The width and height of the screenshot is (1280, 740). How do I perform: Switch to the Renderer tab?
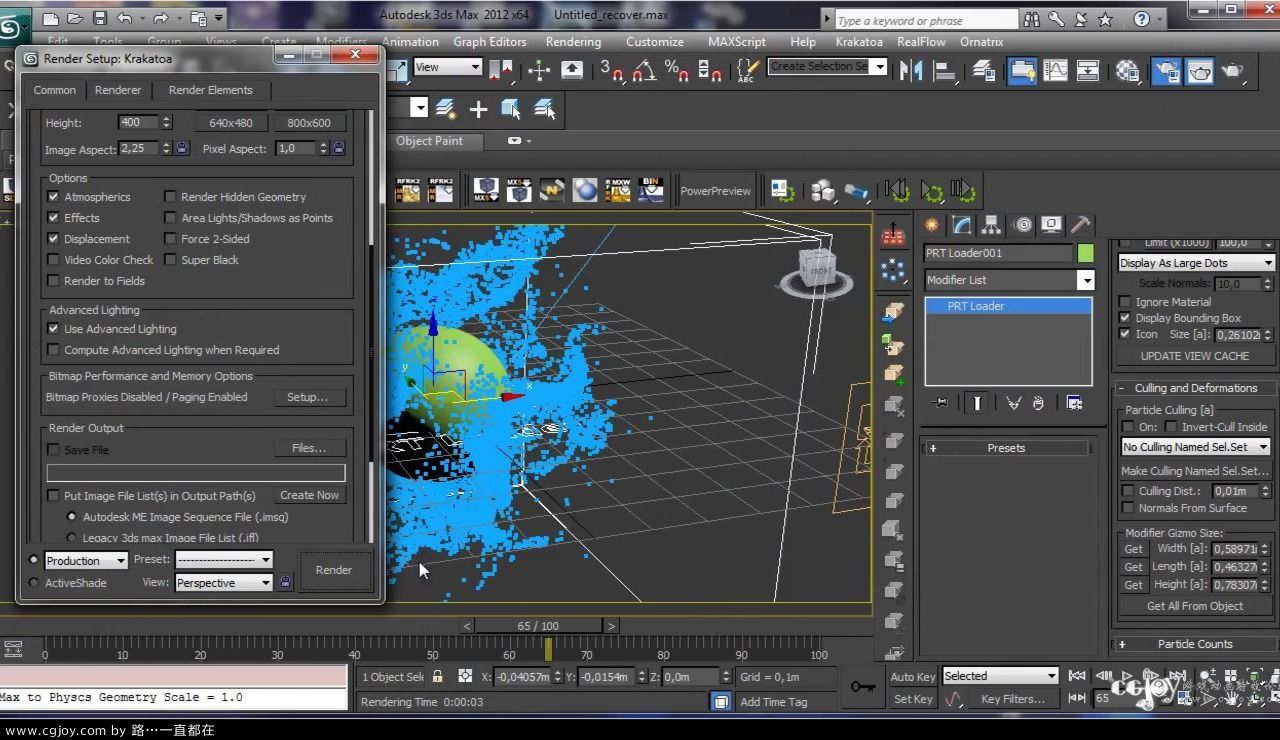point(118,90)
